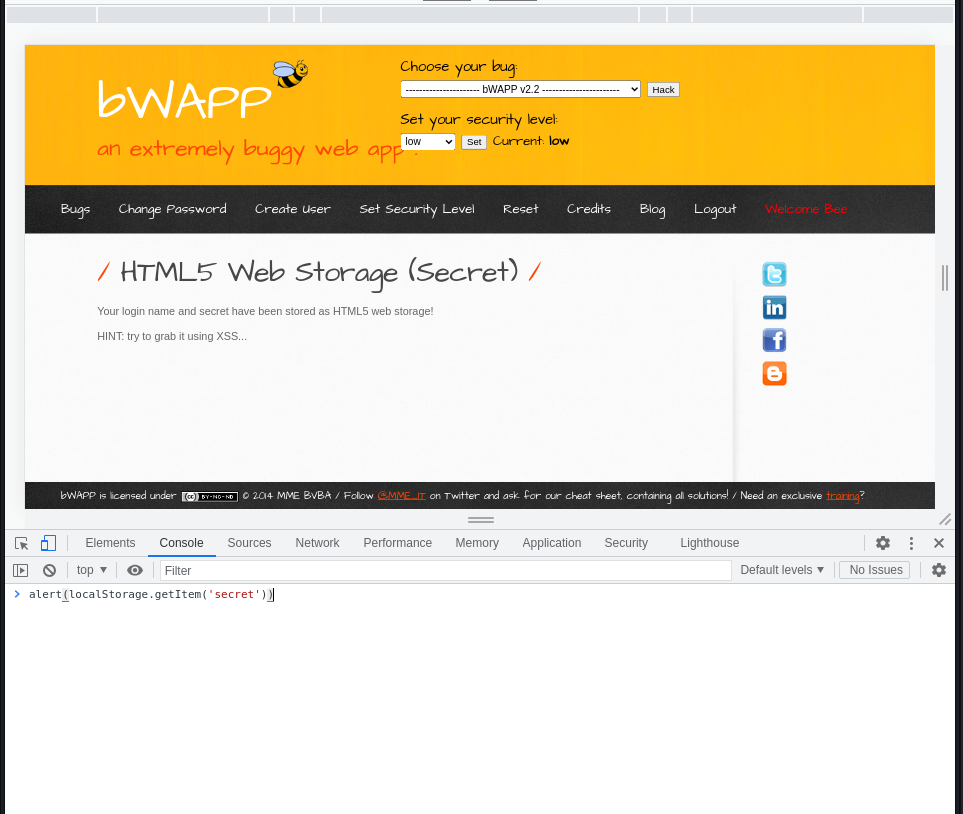Viewport: 963px width, 814px height.
Task: Expand the Choose your bug dropdown
Action: click(520, 89)
